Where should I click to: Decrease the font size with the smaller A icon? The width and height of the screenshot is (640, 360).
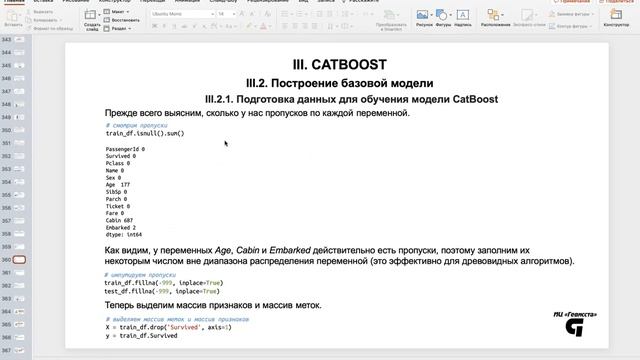point(252,14)
